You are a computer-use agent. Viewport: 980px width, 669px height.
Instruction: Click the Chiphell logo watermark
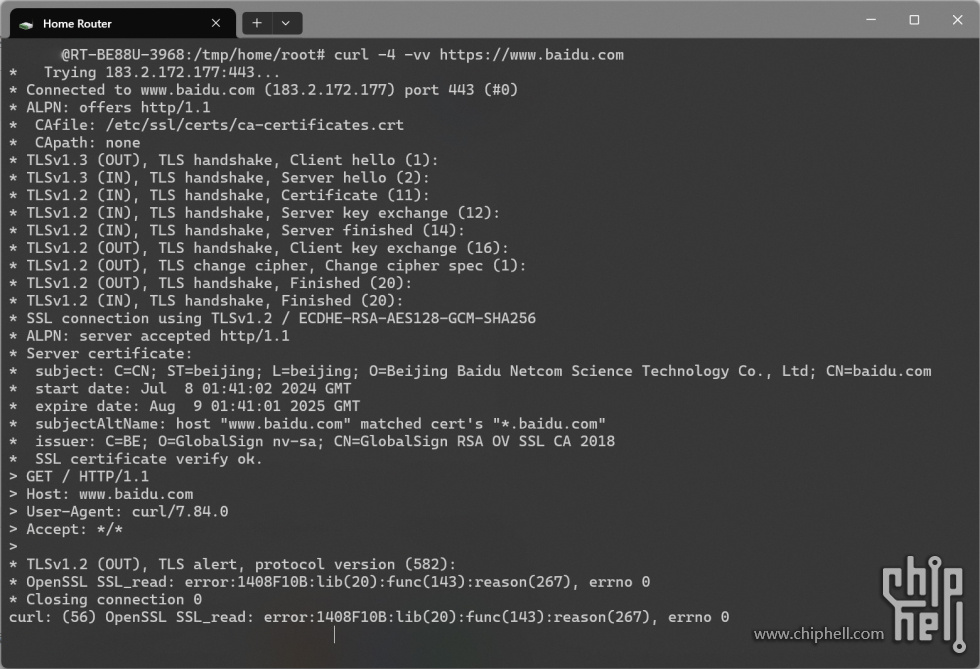923,603
